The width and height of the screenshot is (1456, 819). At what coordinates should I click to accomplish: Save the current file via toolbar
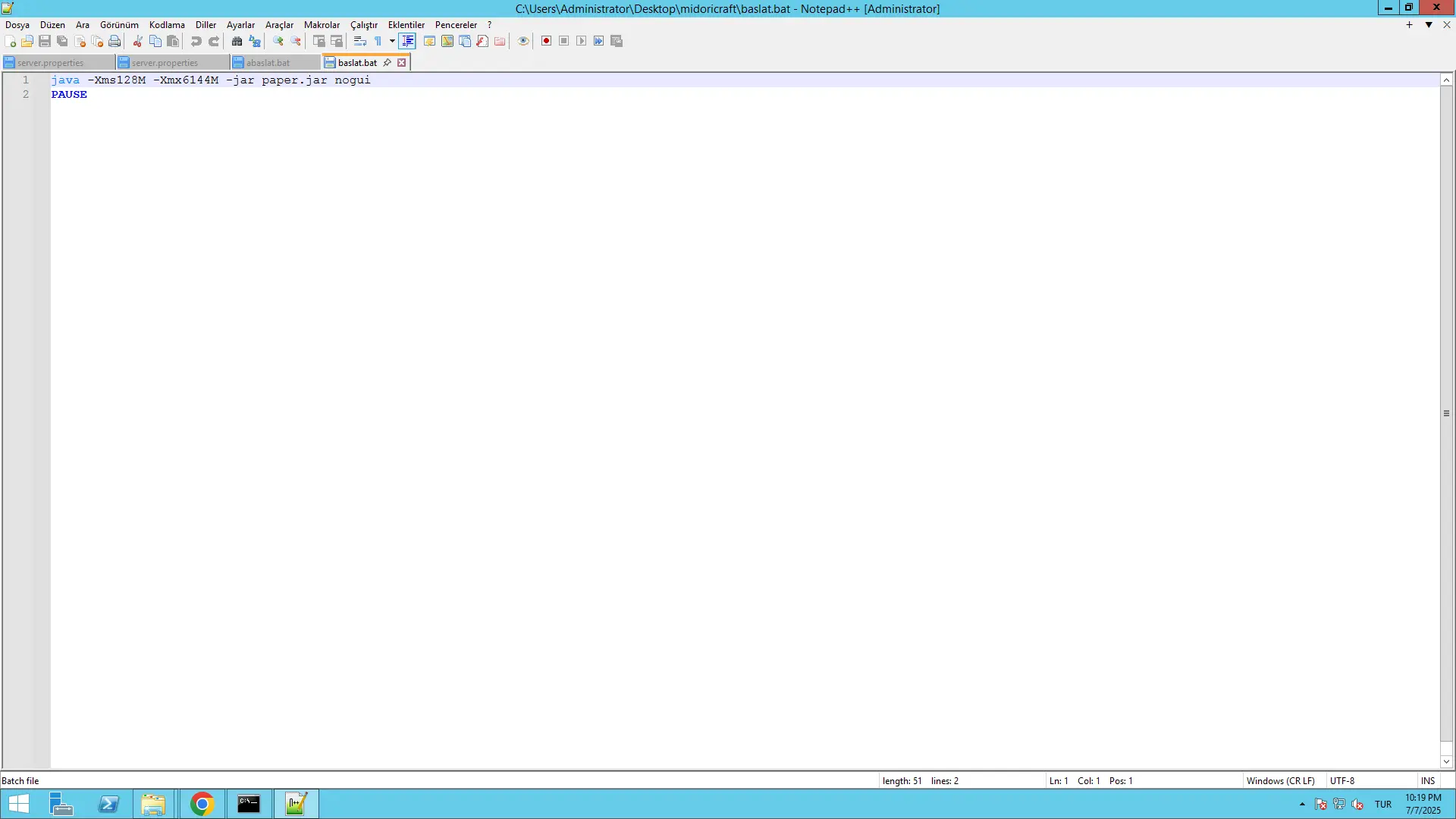[x=45, y=41]
